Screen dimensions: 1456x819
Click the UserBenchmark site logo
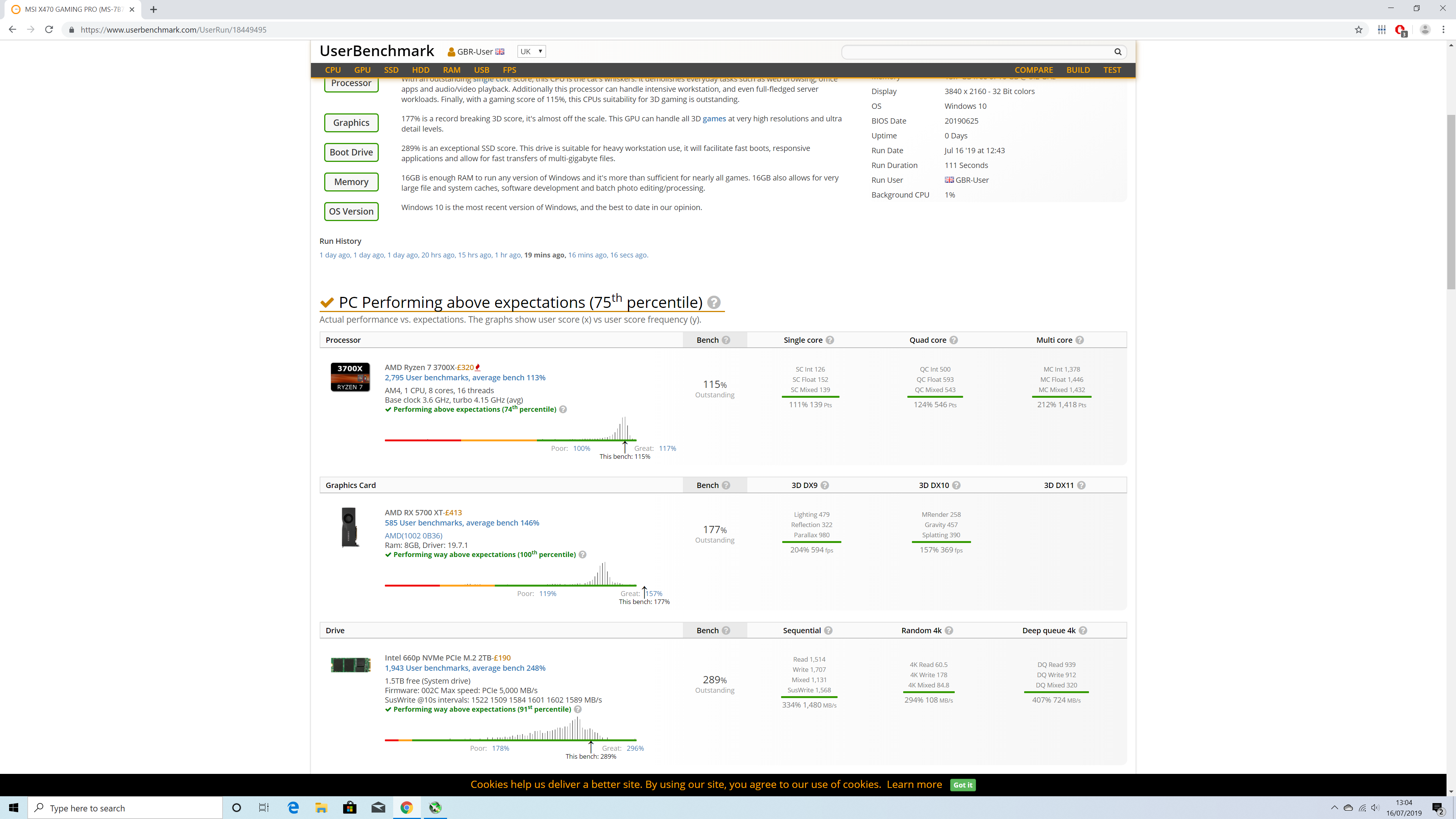(x=377, y=51)
